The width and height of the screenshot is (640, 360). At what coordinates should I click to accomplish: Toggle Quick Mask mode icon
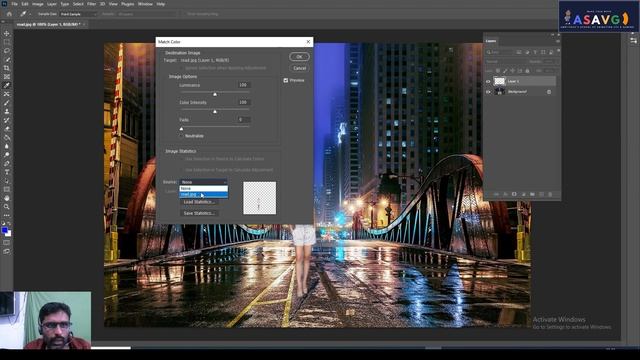pos(7,242)
